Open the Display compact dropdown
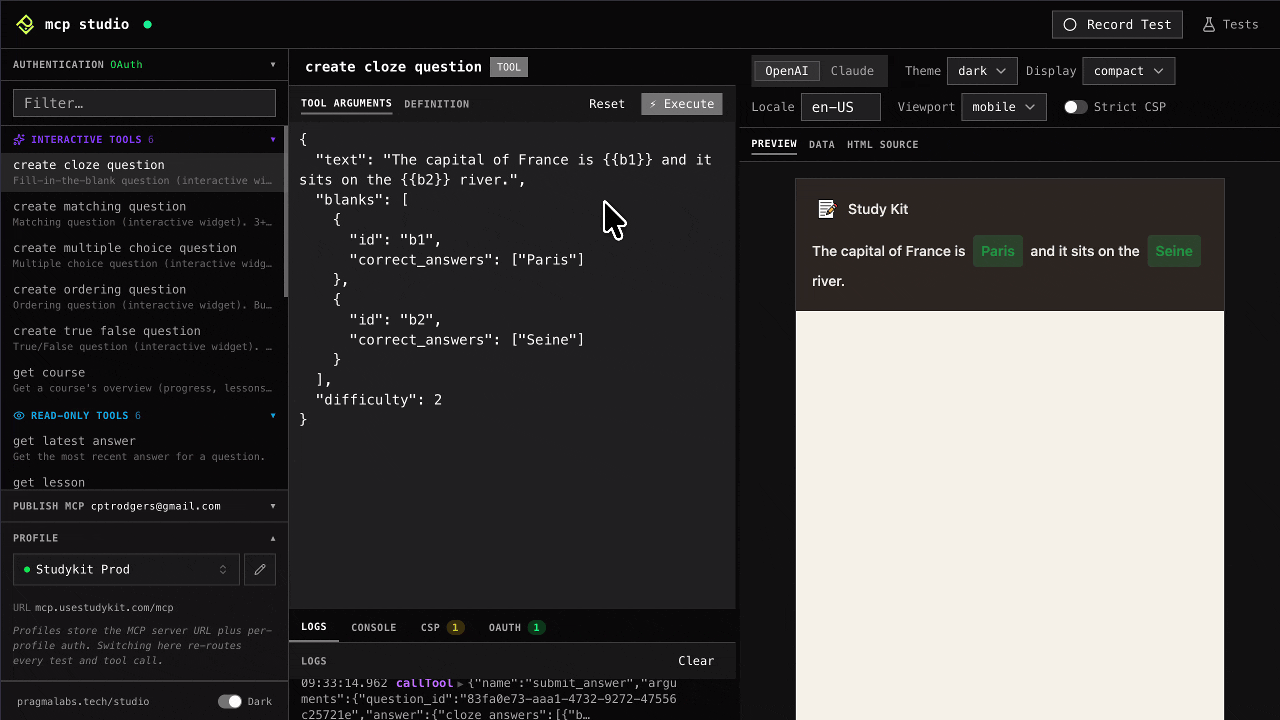 (x=1128, y=71)
